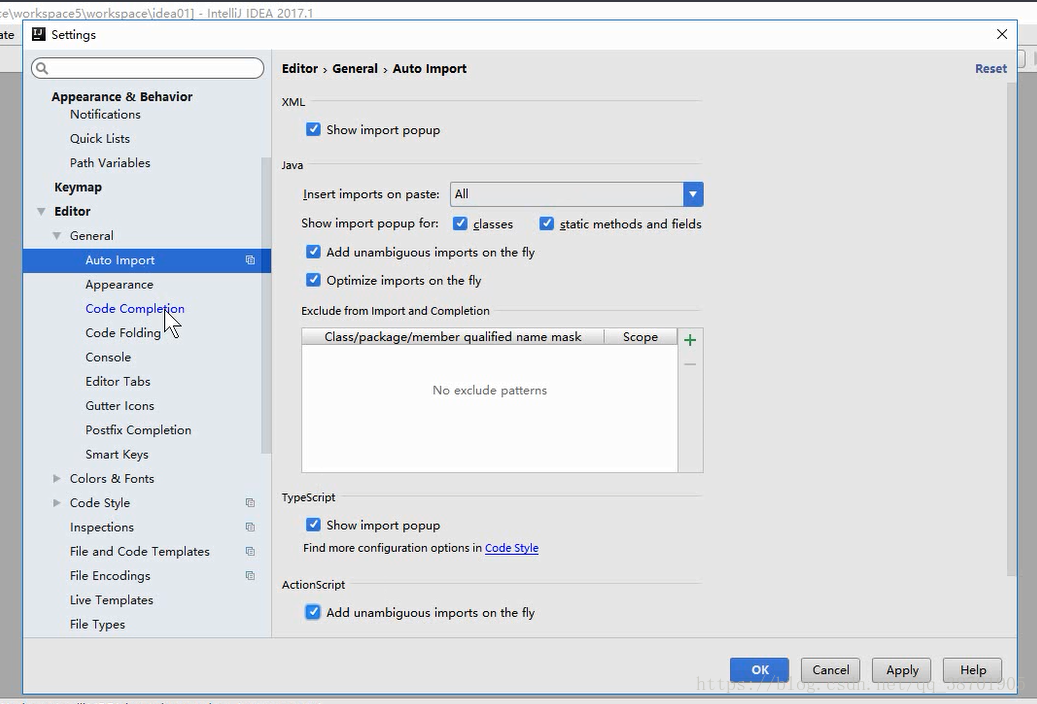1037x704 pixels.
Task: Click the Editor breadcrumb
Action: point(300,69)
